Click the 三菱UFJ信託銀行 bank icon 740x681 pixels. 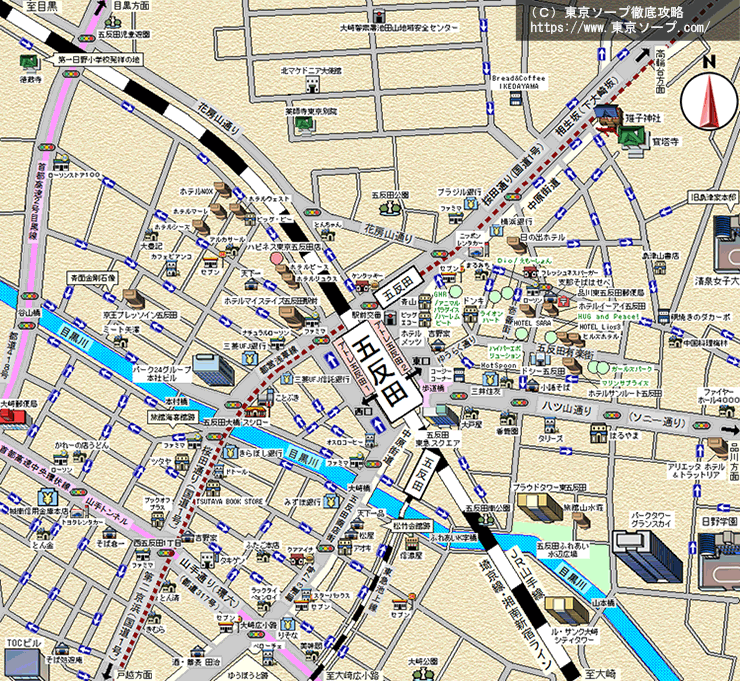287,378
